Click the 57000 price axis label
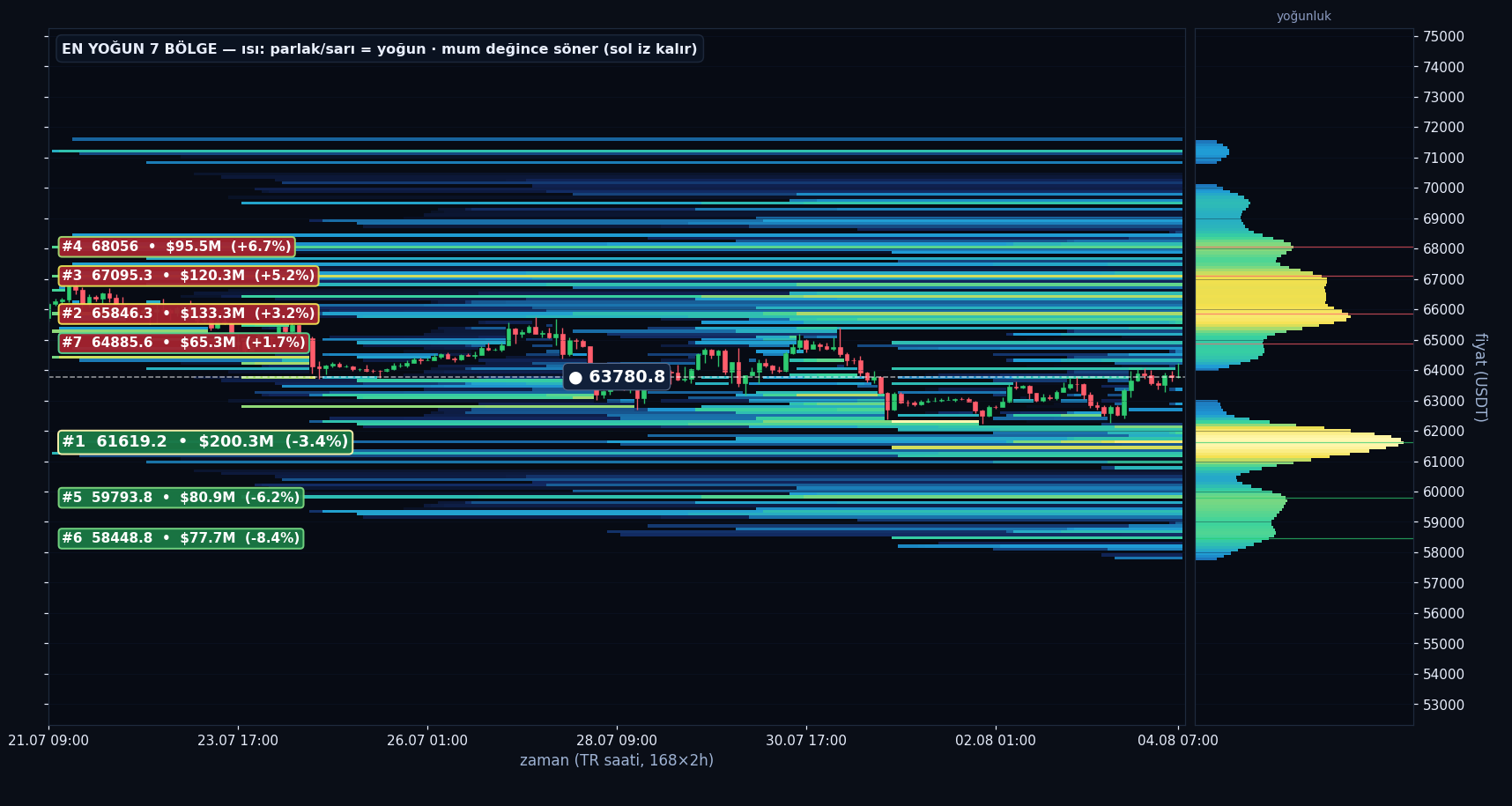This screenshot has width=1512, height=806. [x=1443, y=584]
